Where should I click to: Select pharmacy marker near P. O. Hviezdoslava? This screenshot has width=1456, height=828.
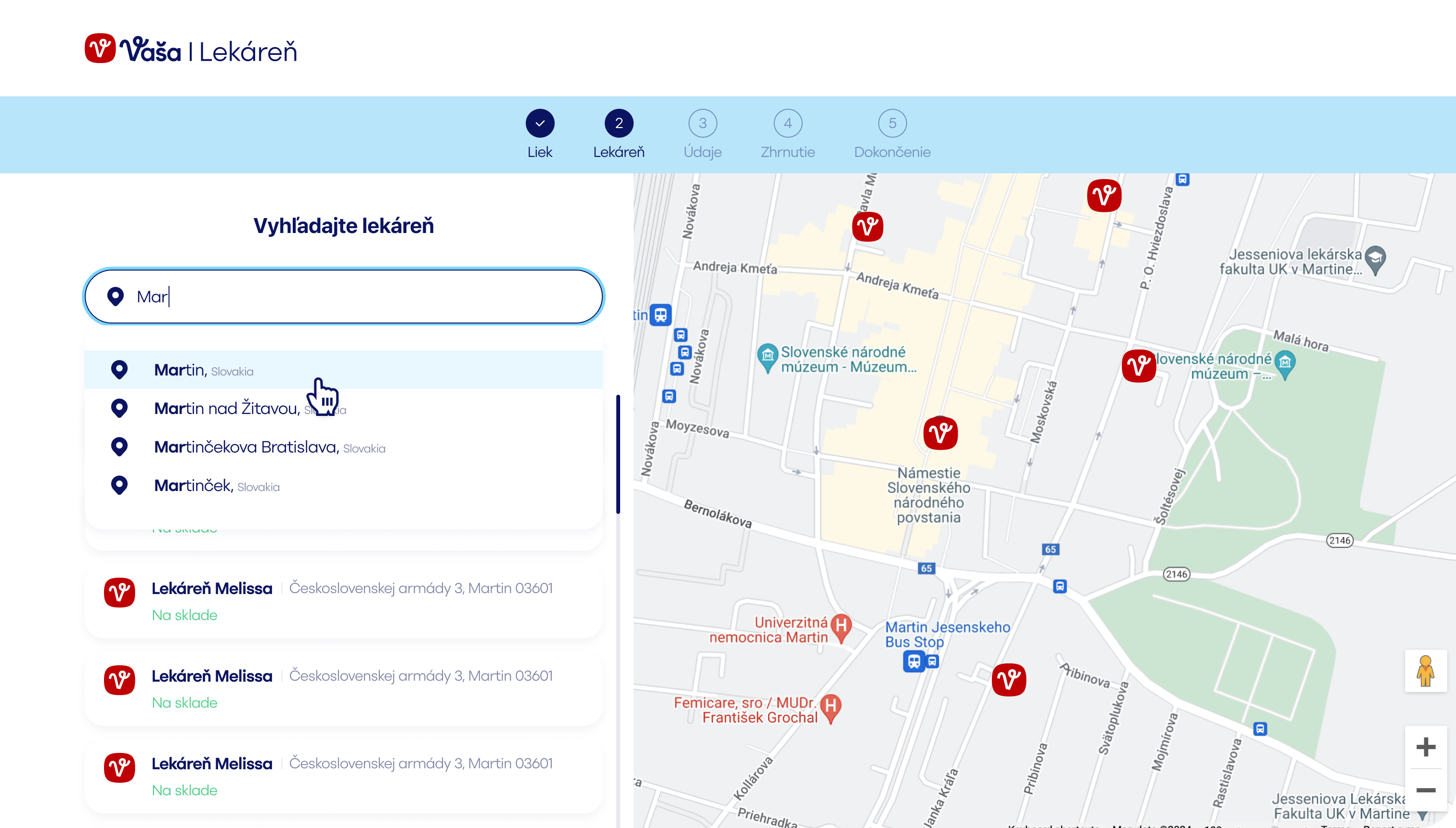point(1105,196)
